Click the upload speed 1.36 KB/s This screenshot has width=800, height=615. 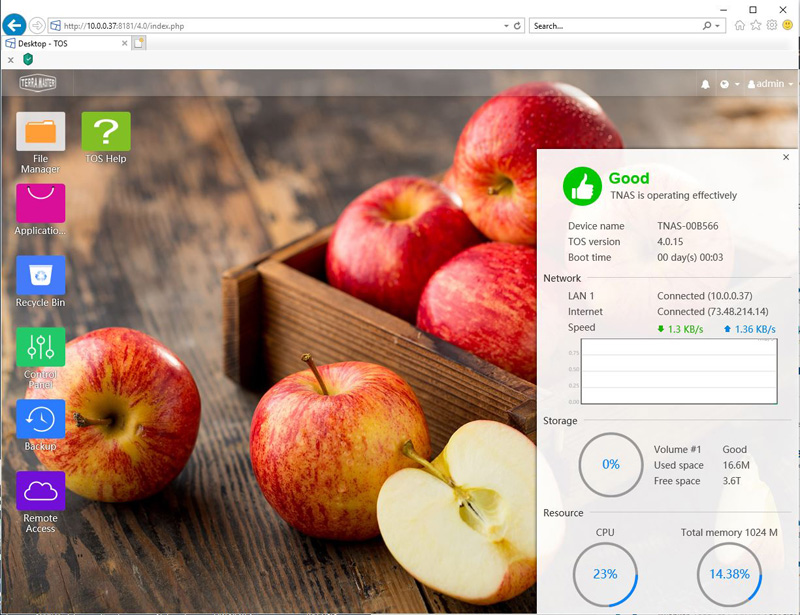tap(750, 329)
